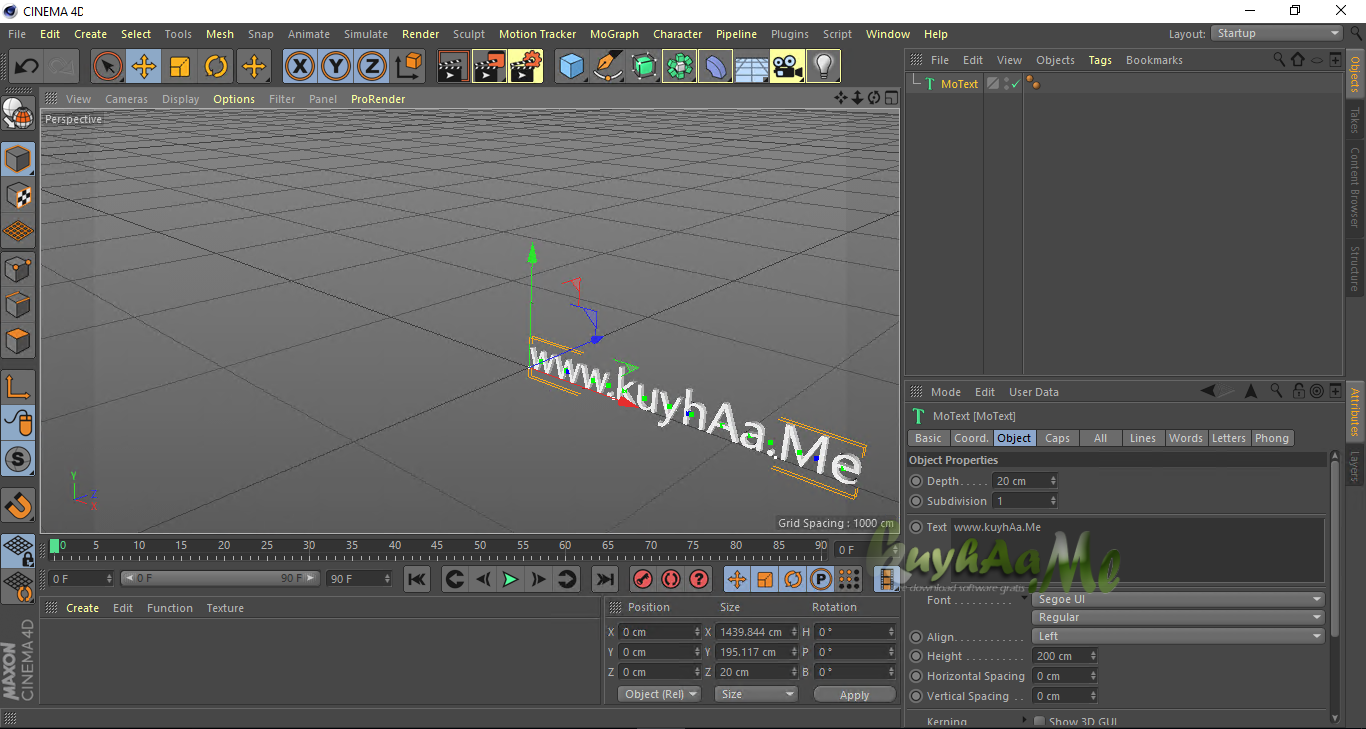Viewport: 1366px width, 729px height.
Task: Open the Object (Rel) dropdown
Action: [659, 694]
